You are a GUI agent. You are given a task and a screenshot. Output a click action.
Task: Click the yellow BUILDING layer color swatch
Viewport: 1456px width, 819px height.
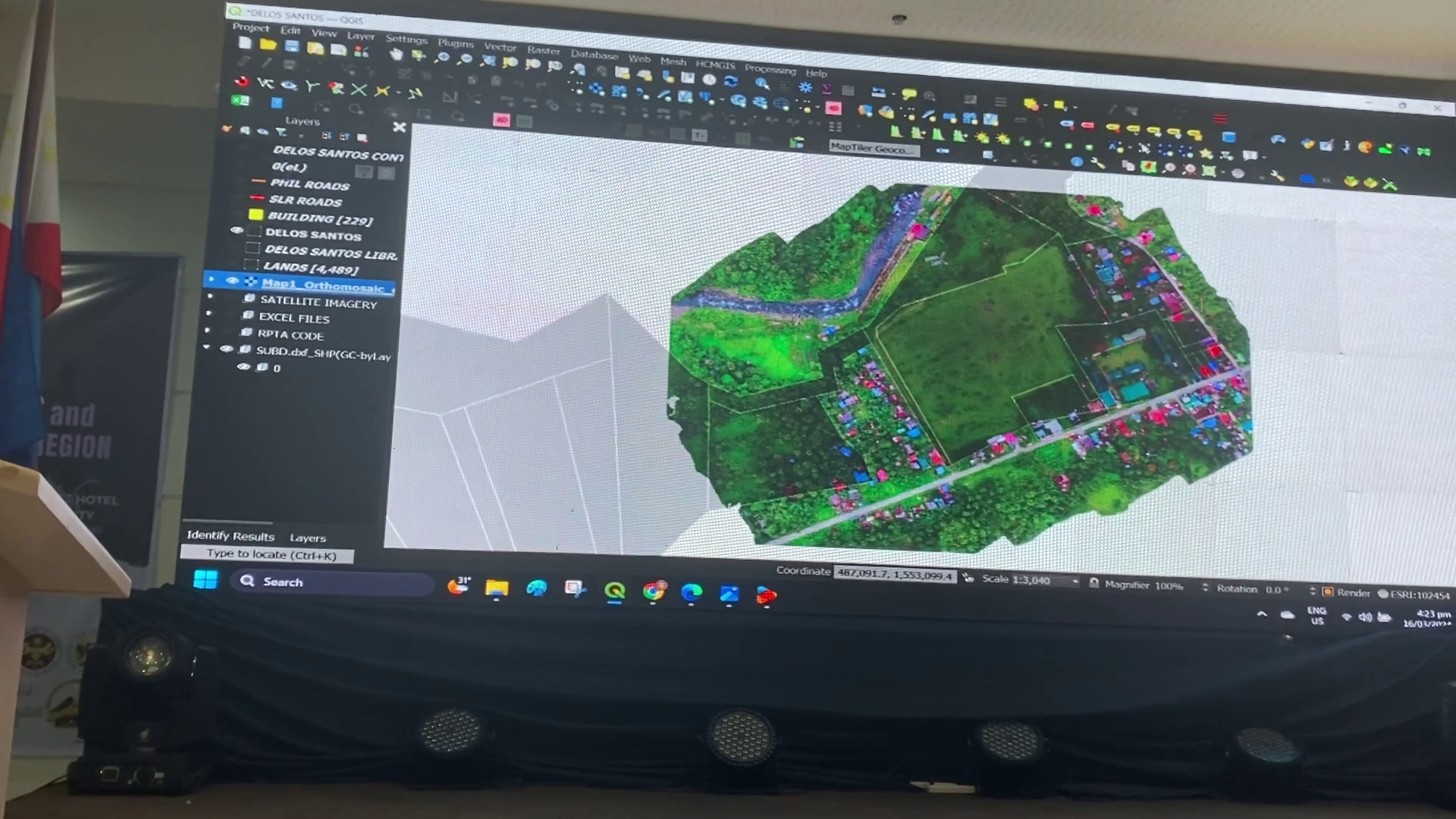tap(256, 215)
